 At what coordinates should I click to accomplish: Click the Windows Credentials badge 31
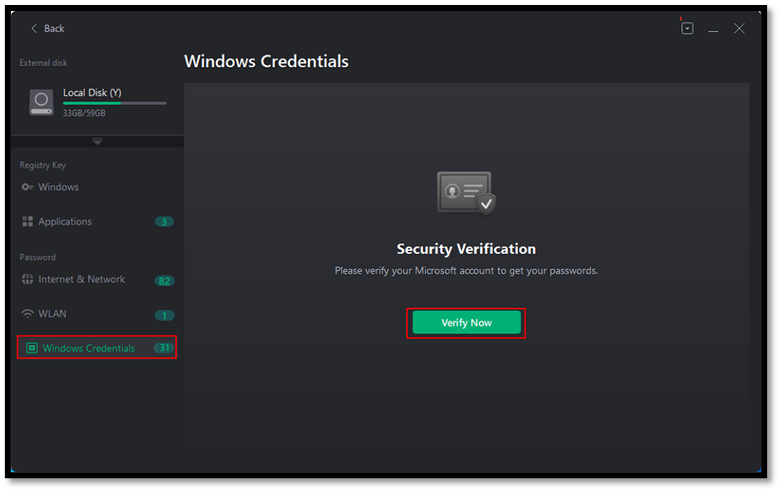[x=164, y=348]
